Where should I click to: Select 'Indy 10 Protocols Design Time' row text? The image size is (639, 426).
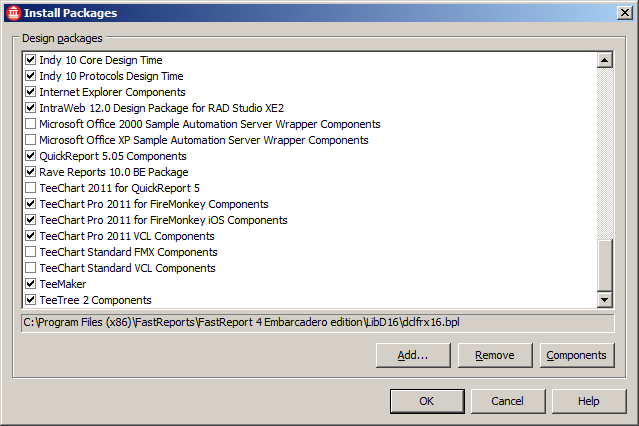click(111, 76)
